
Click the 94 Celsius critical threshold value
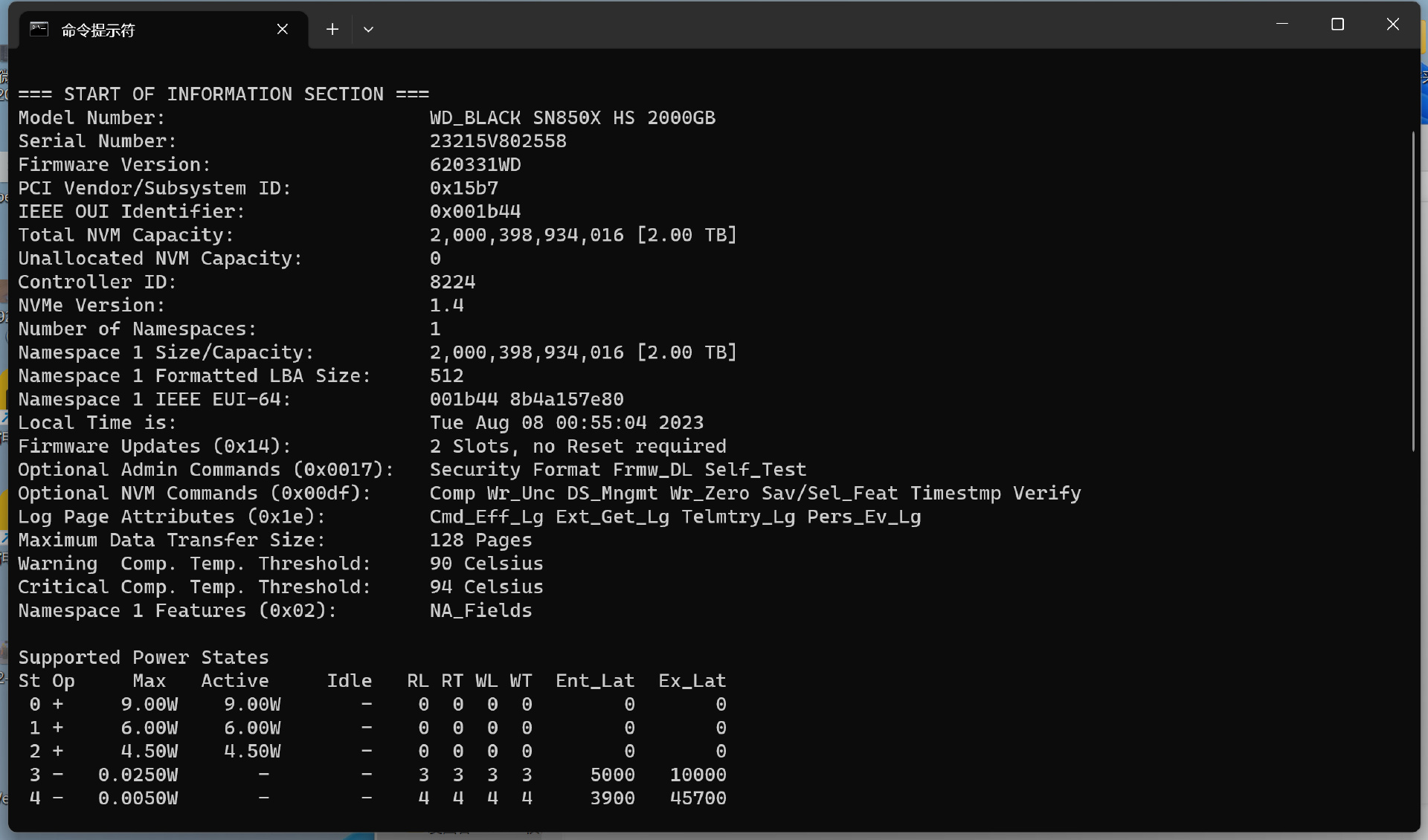(486, 587)
